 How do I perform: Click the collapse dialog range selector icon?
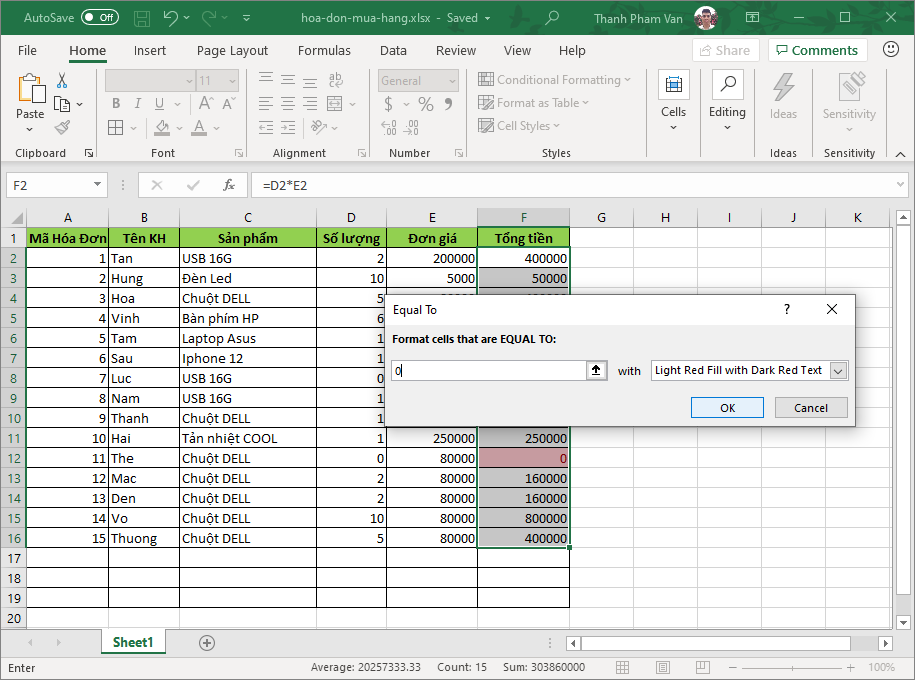[x=596, y=370]
